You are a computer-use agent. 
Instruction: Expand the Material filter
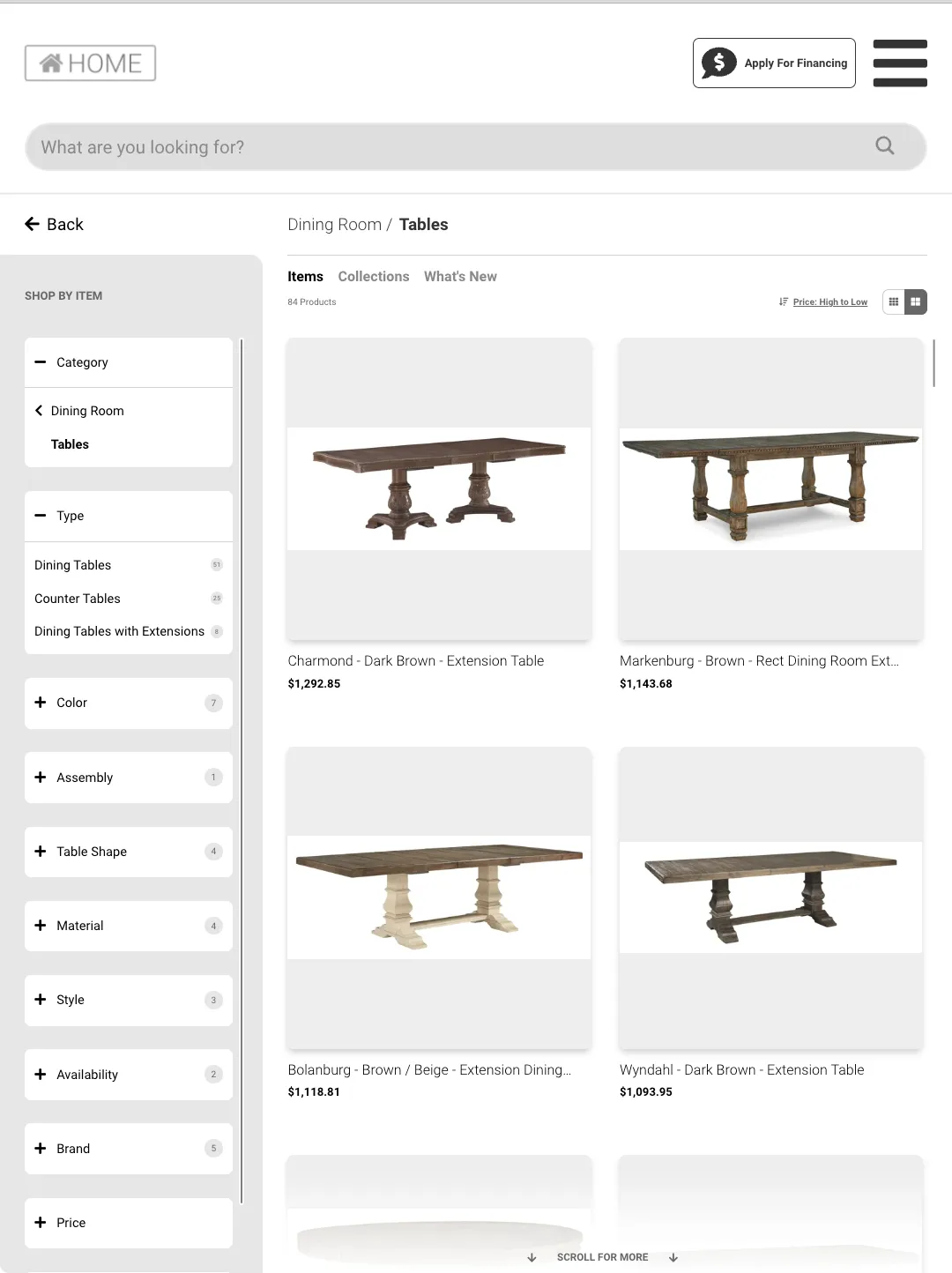pos(129,926)
